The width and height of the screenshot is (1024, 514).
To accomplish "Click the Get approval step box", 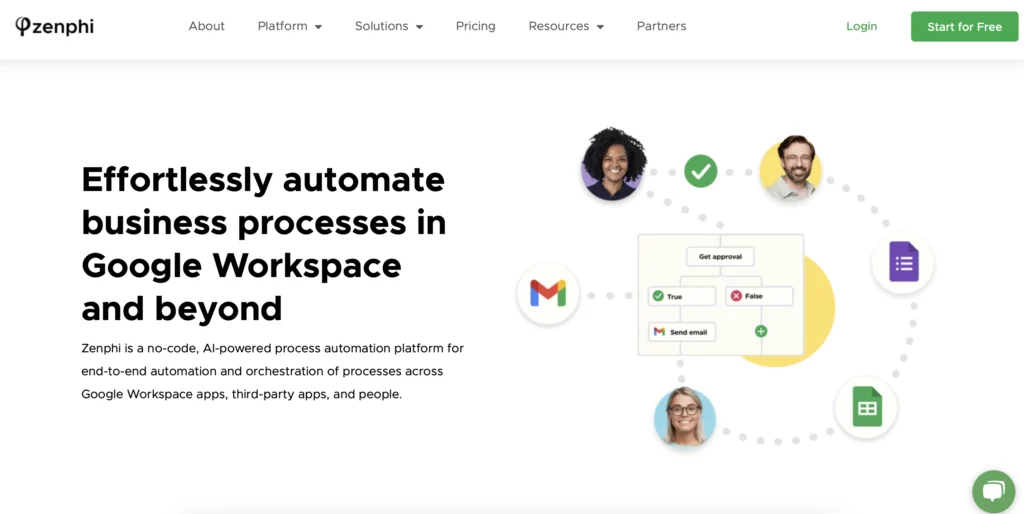I will click(720, 257).
